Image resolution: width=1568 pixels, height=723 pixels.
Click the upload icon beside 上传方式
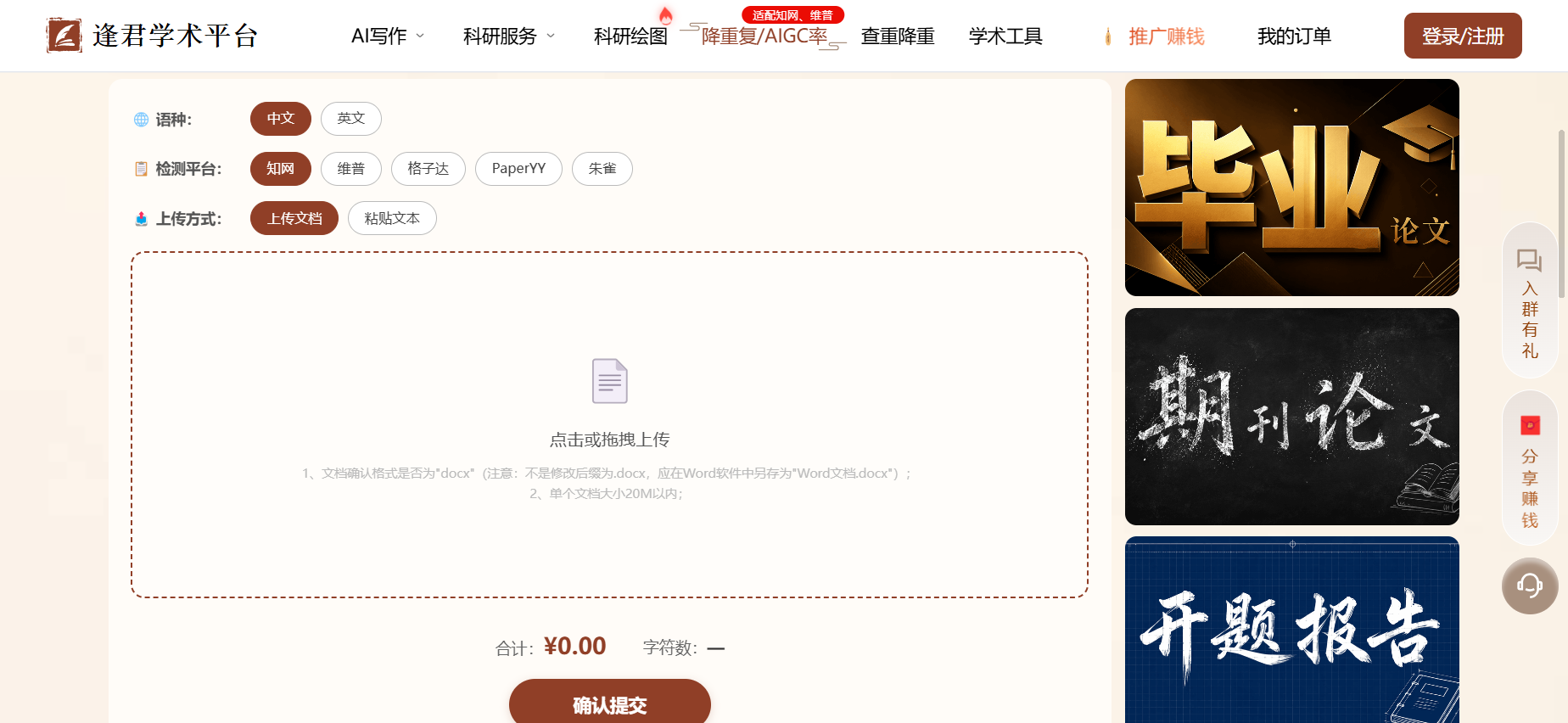(x=142, y=219)
